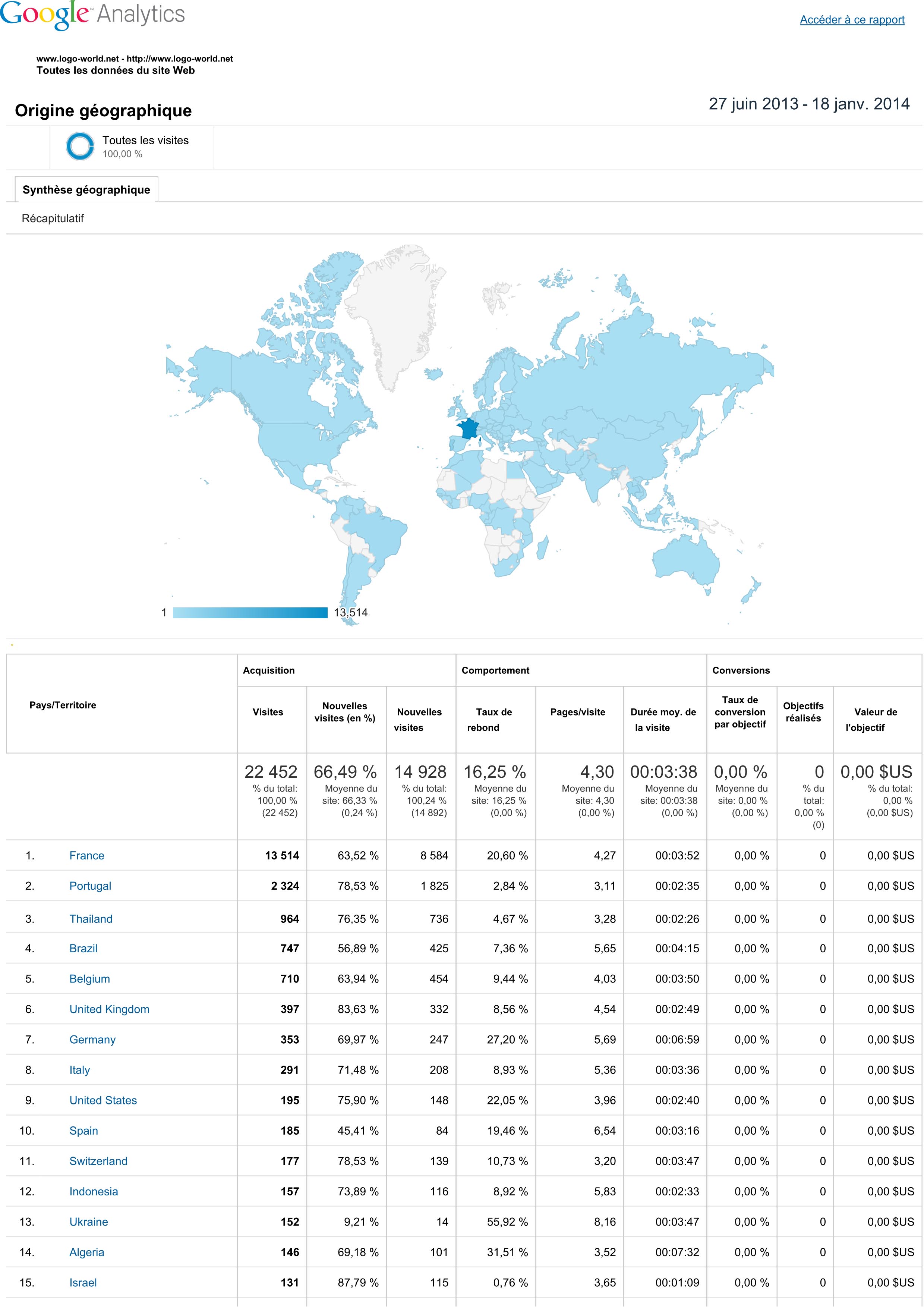Open the Indonesia country link

93,1191
